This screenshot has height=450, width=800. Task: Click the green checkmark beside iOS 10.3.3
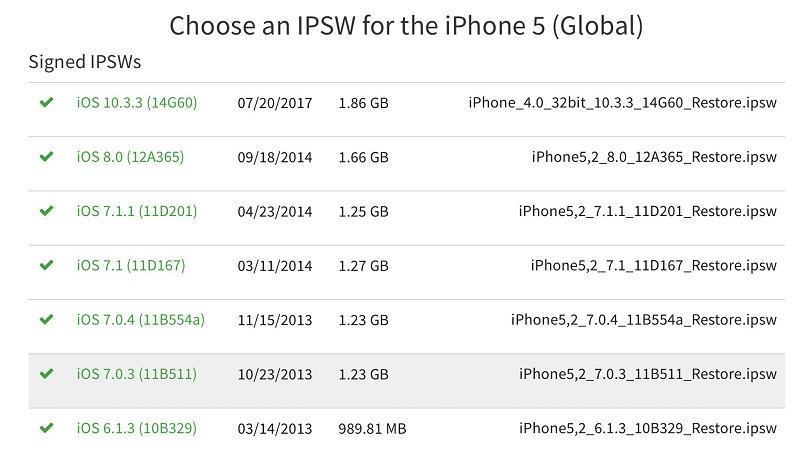pos(46,103)
